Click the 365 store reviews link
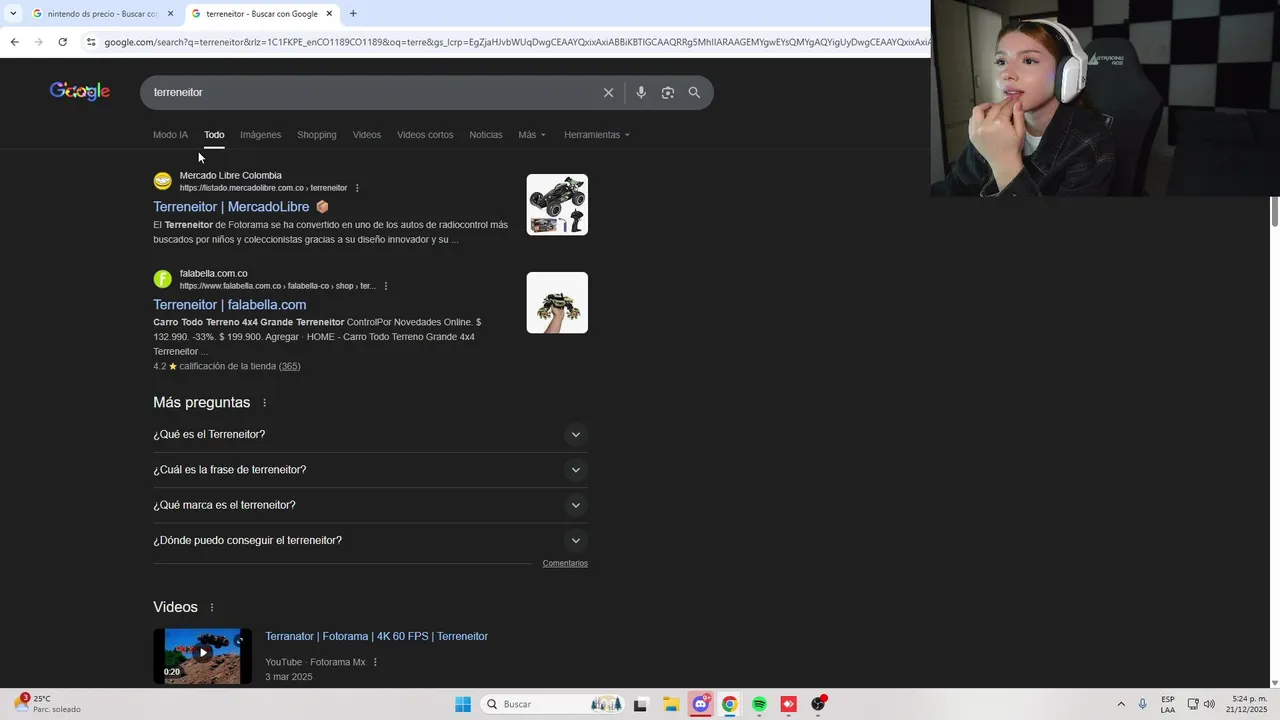Image resolution: width=1280 pixels, height=720 pixels. pyautogui.click(x=289, y=367)
